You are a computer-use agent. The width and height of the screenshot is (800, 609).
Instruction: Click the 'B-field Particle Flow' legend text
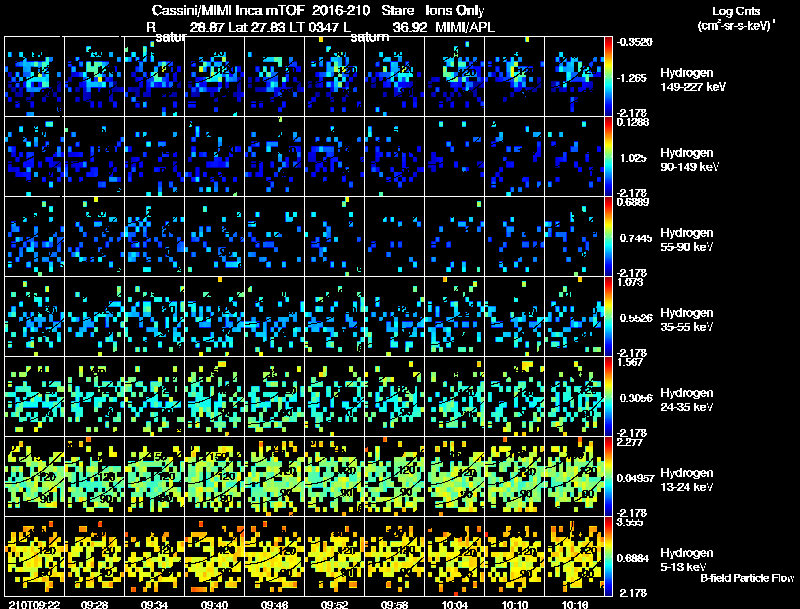click(747, 578)
